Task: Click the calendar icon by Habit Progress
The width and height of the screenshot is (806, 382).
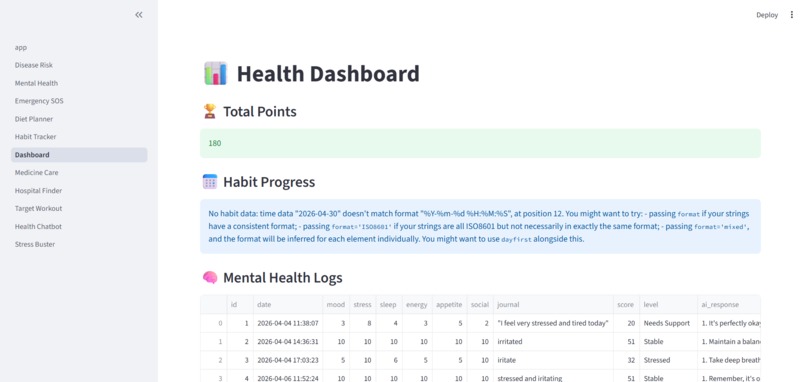Action: coord(210,182)
